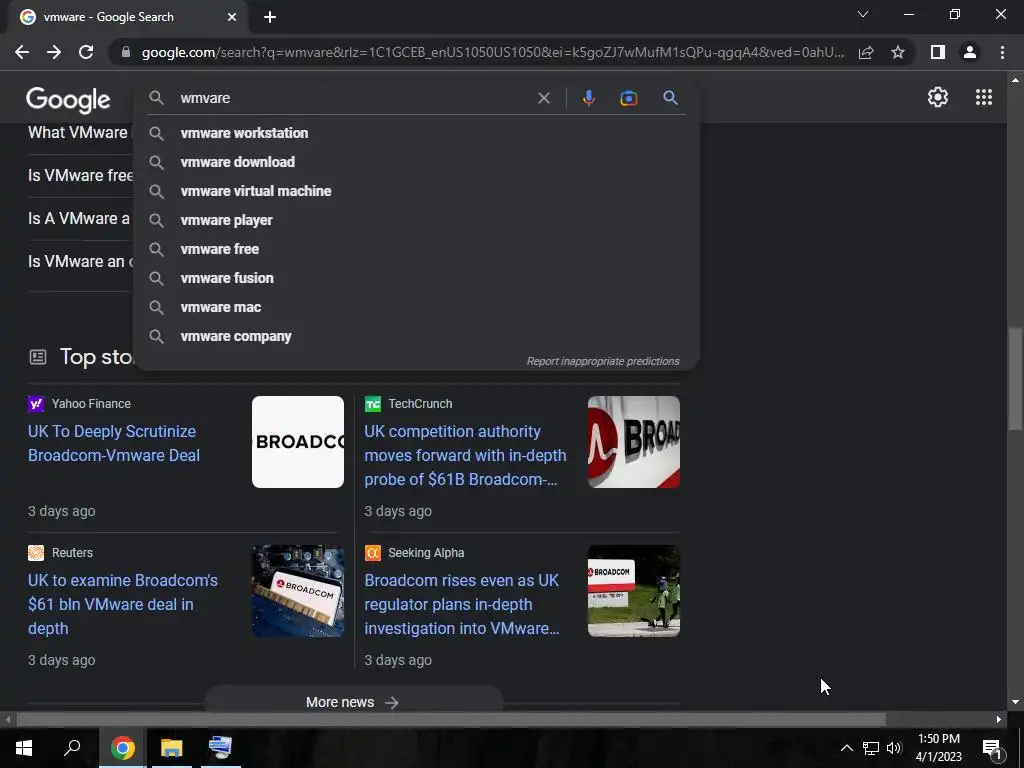
Task: Select suggestion vmware virtual machine
Action: click(417, 191)
